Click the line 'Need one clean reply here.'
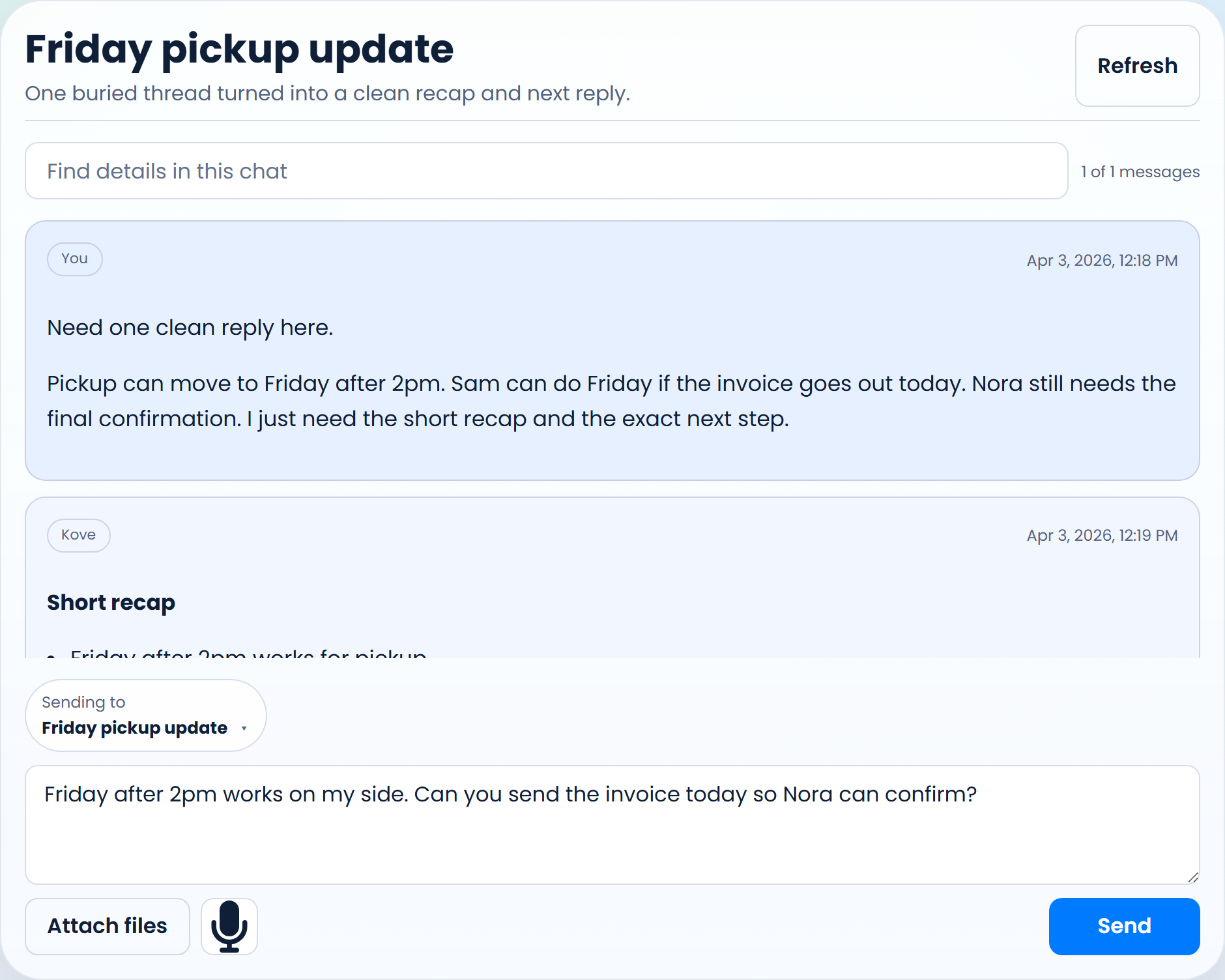Screen dimensions: 1225x980 190,328
